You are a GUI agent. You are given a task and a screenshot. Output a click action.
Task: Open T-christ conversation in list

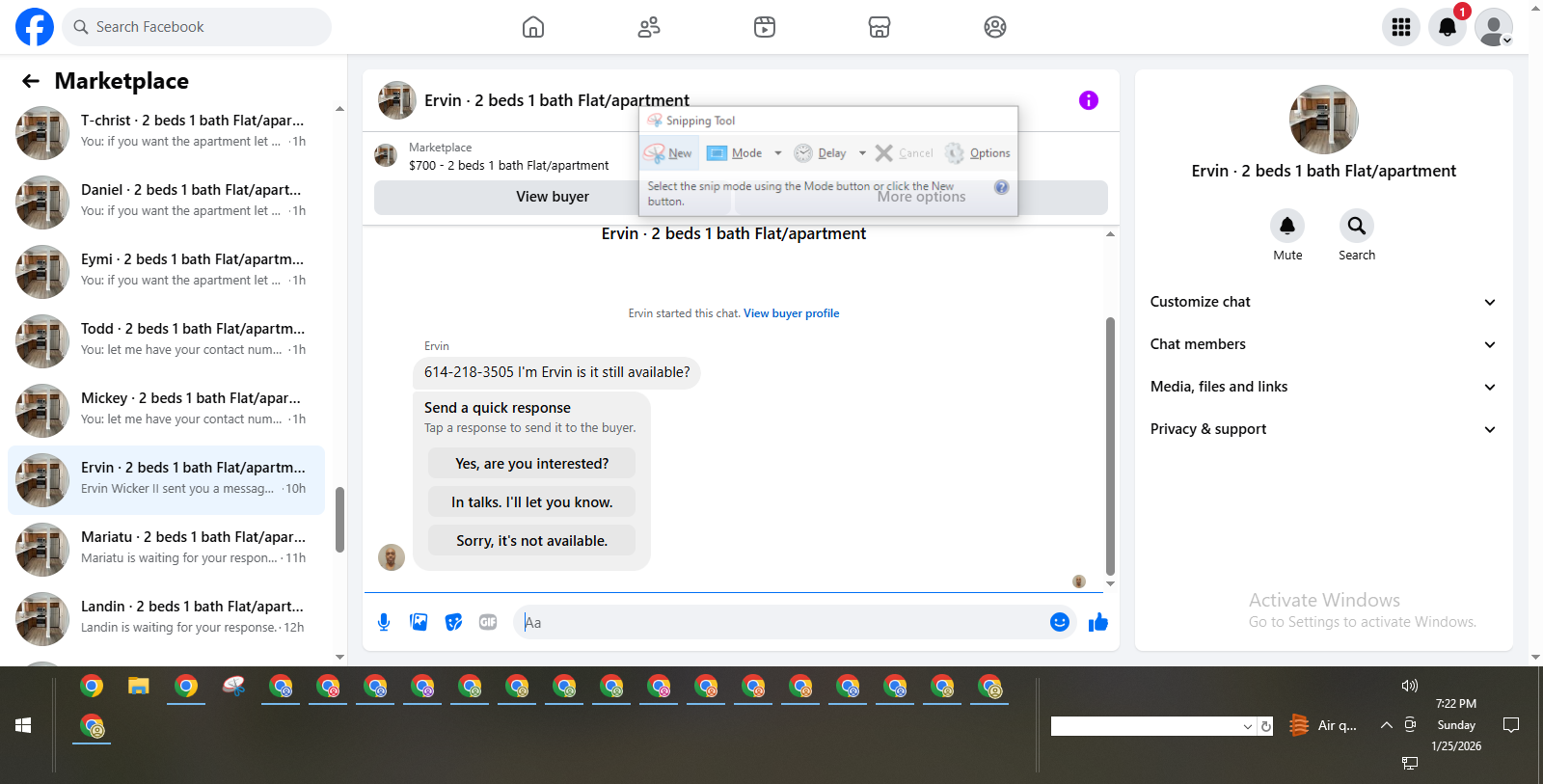click(167, 131)
